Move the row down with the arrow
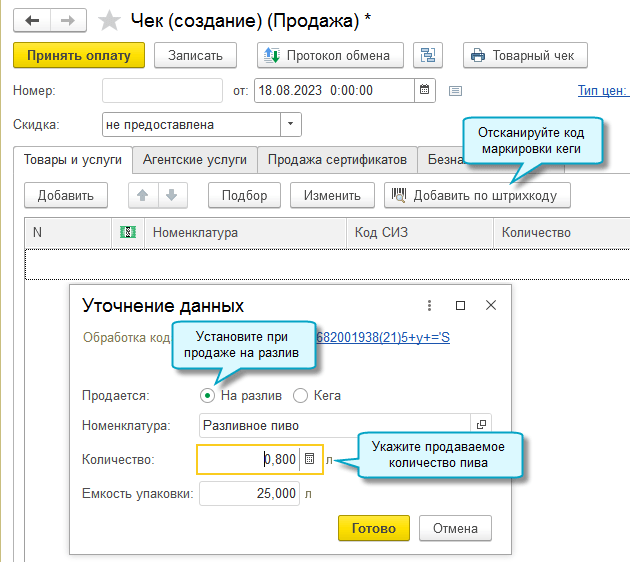Viewport: 630px width, 562px height. (x=171, y=195)
